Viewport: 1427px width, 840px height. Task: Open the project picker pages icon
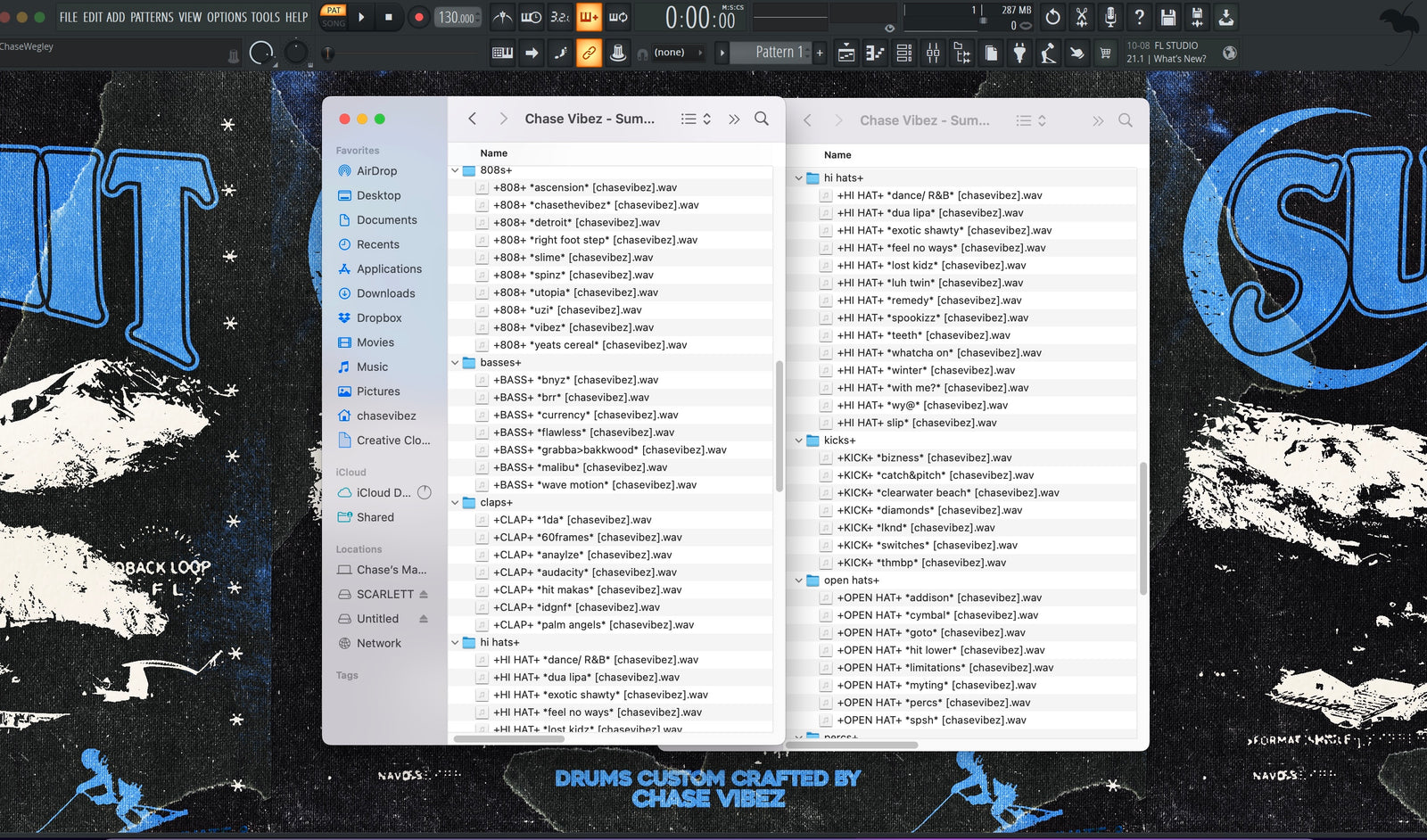click(991, 54)
